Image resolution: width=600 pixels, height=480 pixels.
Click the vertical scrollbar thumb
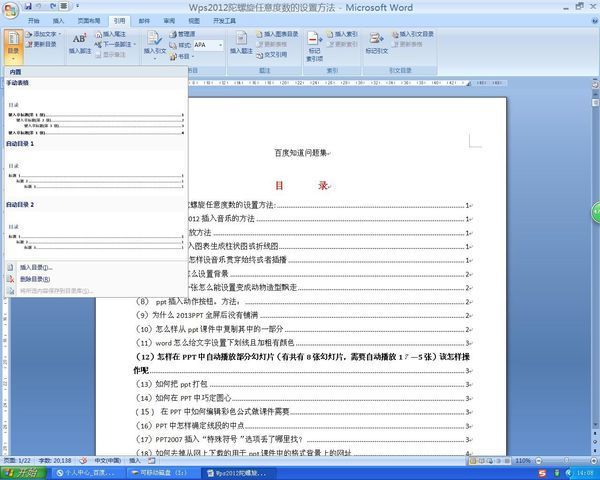click(595, 103)
